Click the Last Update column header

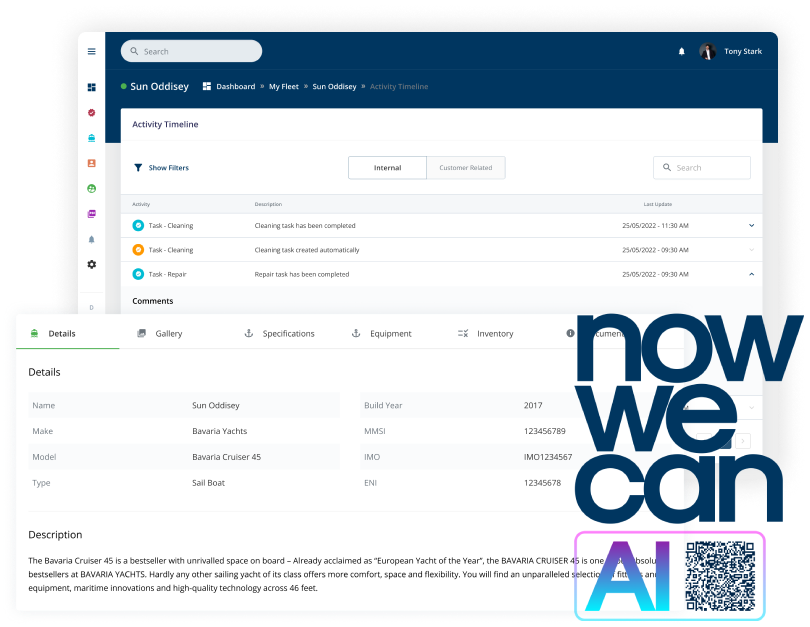pyautogui.click(x=658, y=204)
